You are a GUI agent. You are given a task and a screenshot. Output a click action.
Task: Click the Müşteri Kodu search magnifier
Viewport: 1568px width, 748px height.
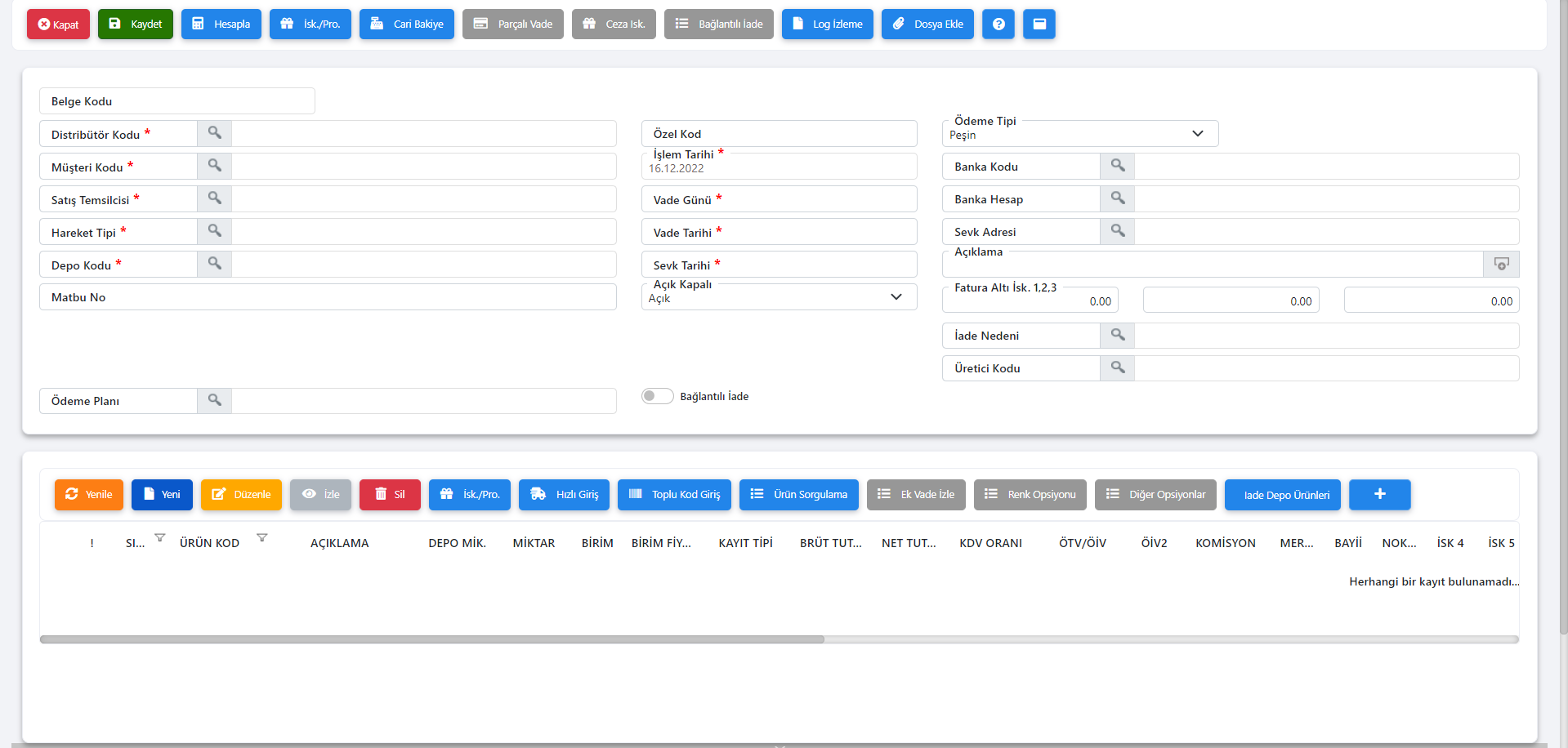tap(214, 166)
